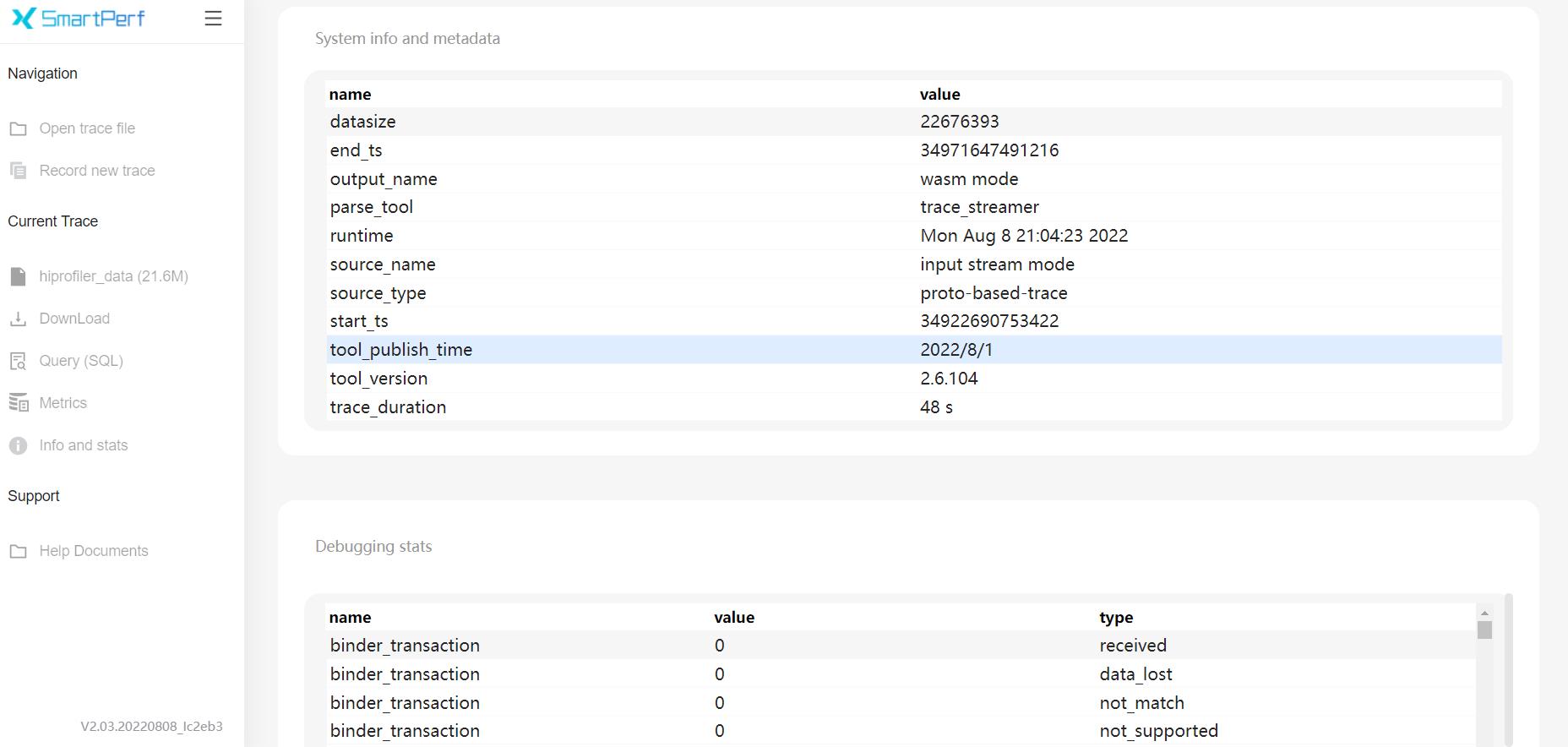Click the Debugging stats scrollbar thumb
Image resolution: width=1568 pixels, height=747 pixels.
pos(1484,630)
